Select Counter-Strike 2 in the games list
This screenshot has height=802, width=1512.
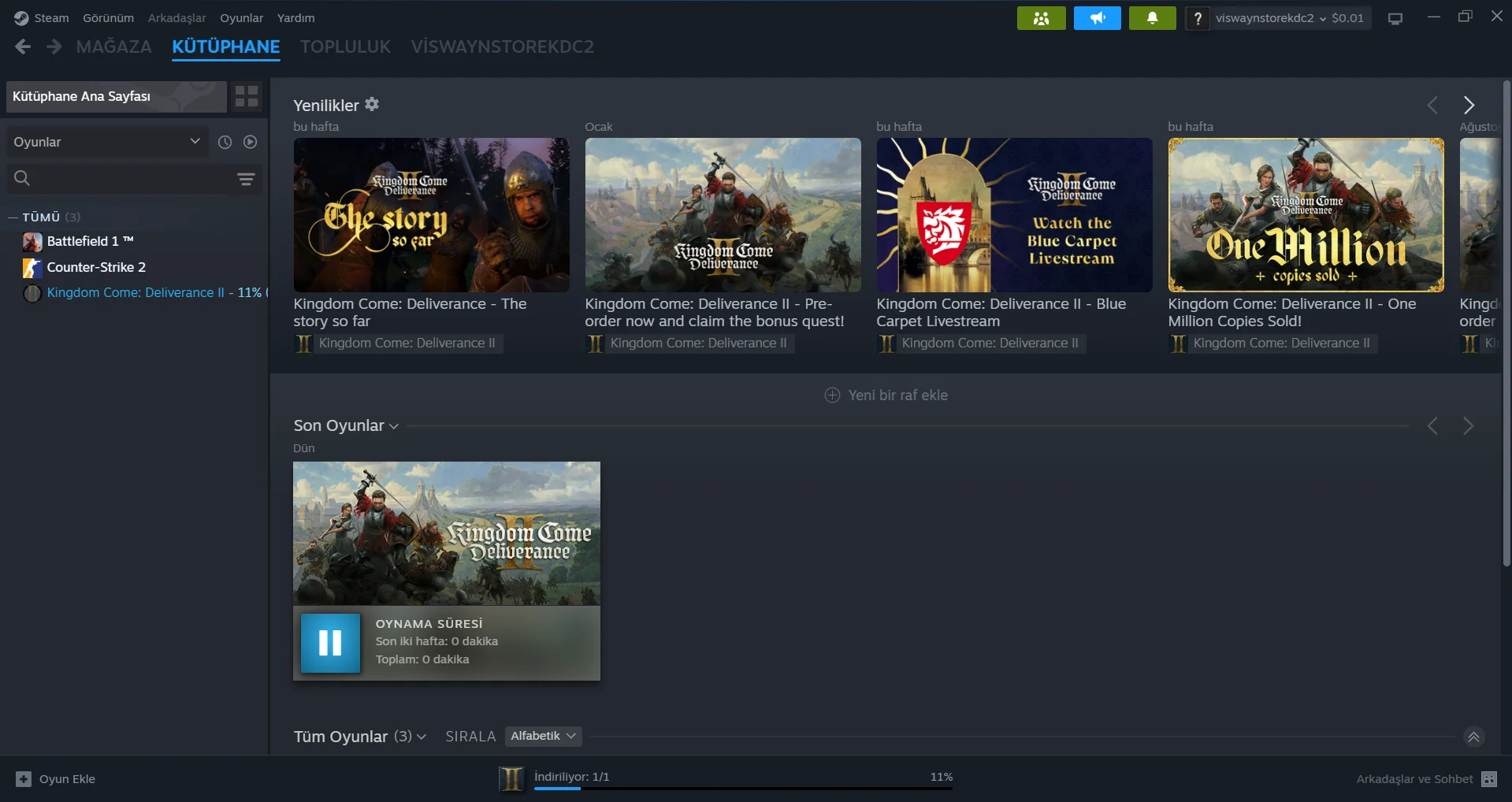(x=96, y=268)
